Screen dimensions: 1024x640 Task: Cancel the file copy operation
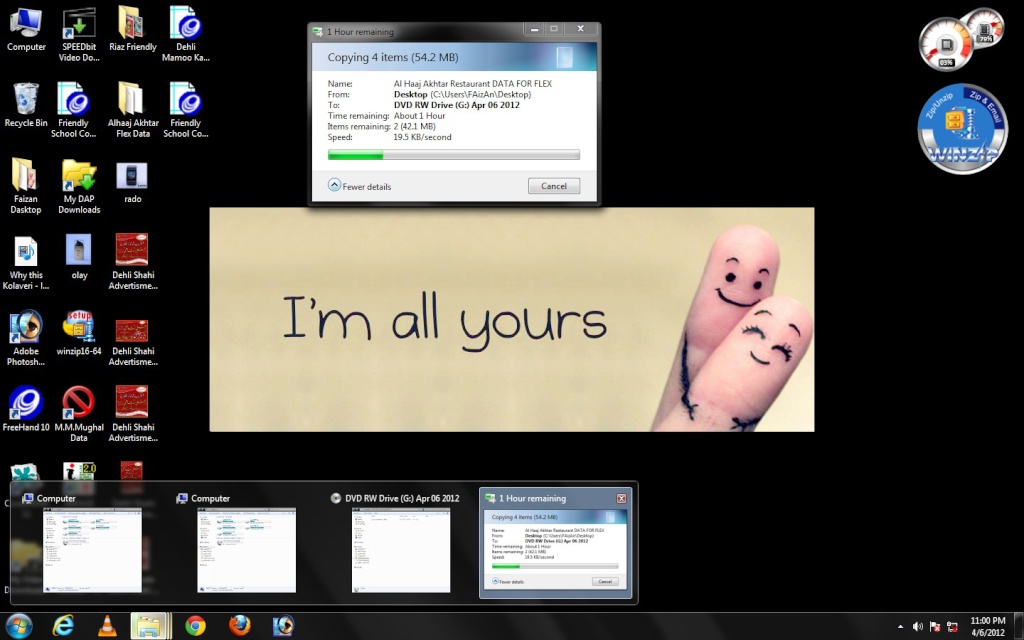point(553,186)
